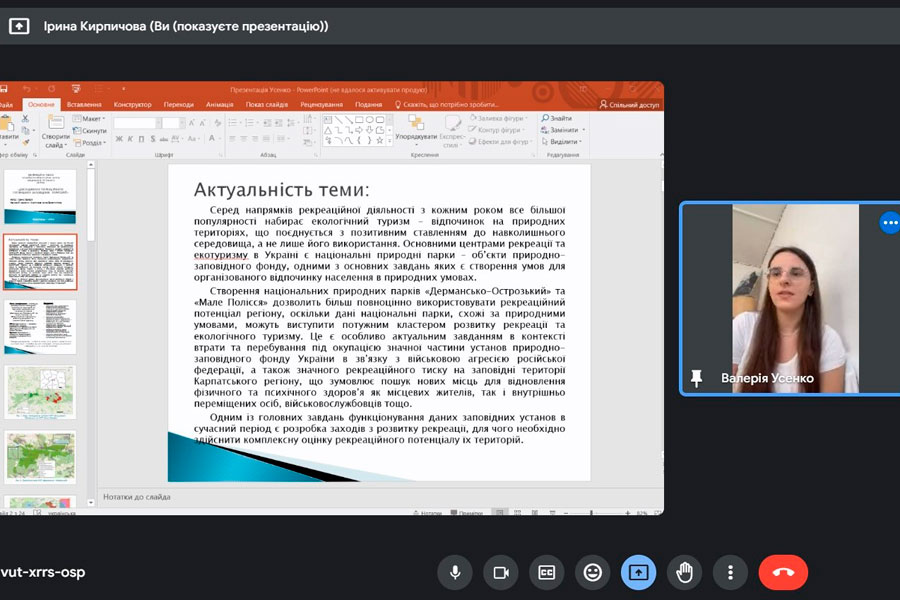The height and width of the screenshot is (600, 900).
Task: Click the Спільний доступ share button
Action: tap(629, 104)
